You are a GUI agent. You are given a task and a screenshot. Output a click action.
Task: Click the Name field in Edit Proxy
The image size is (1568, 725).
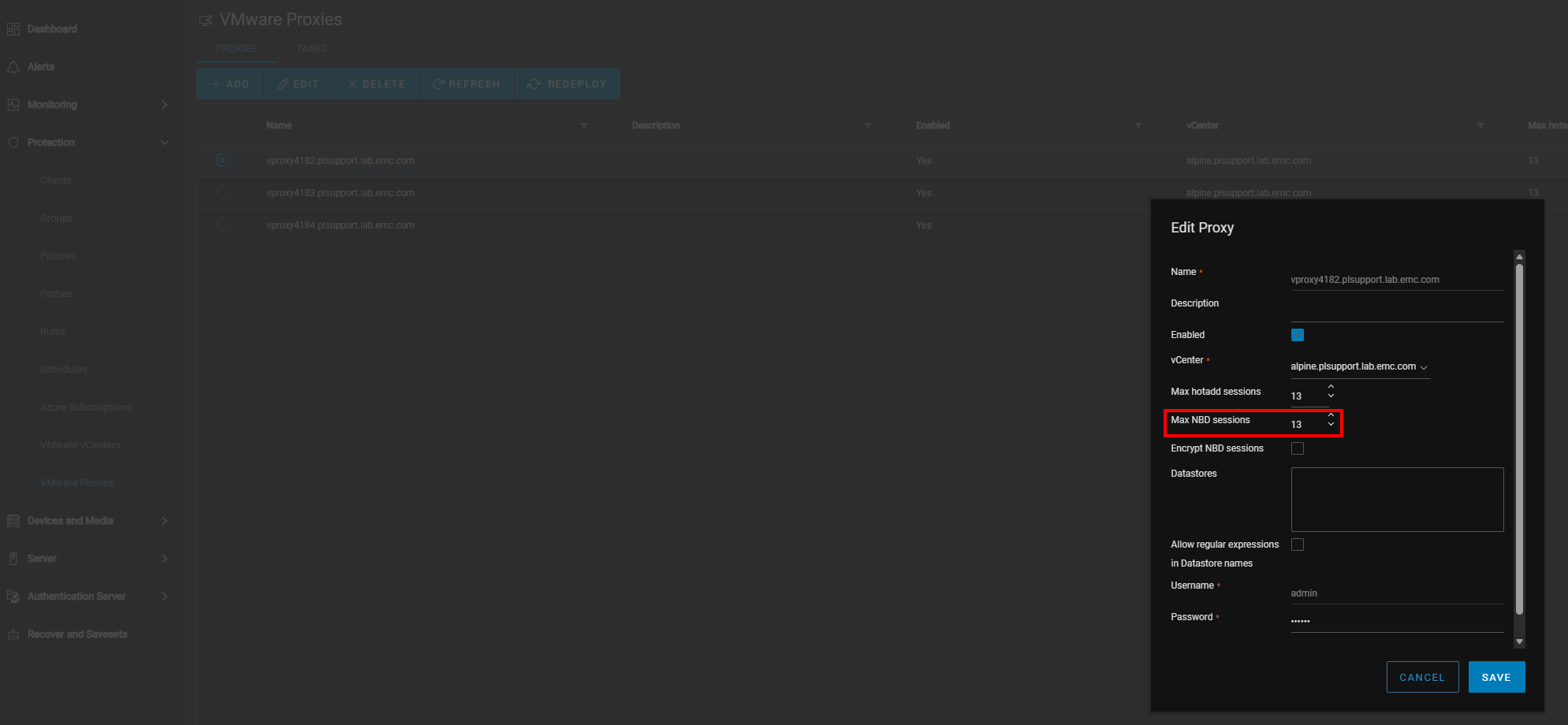click(x=1397, y=280)
